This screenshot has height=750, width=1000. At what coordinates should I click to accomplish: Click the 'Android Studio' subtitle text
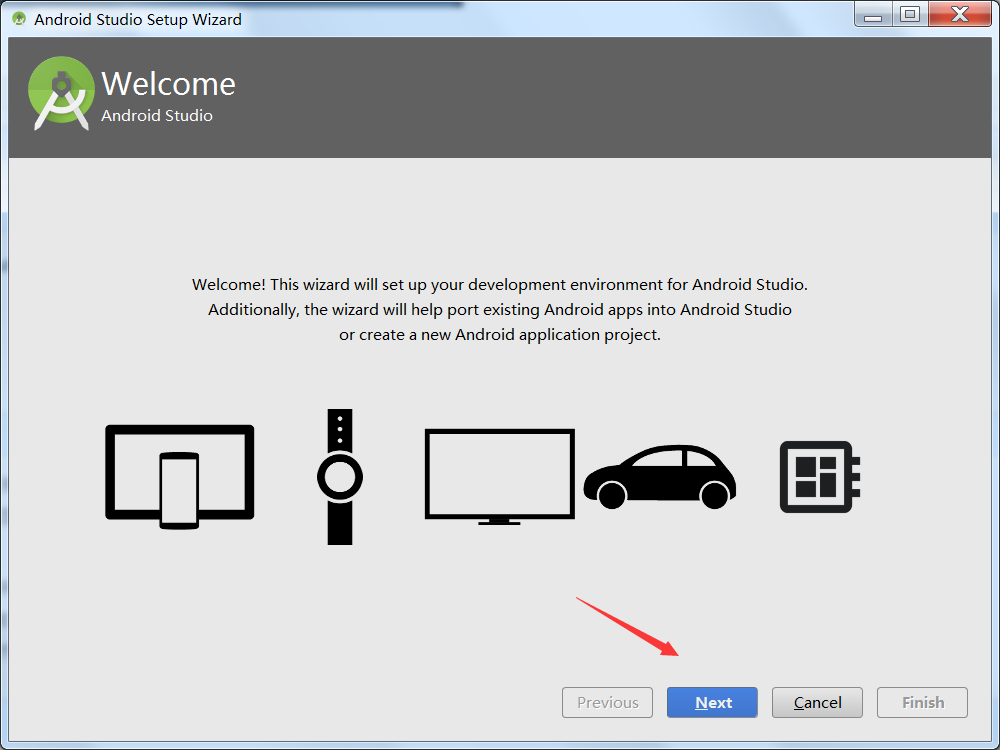[157, 115]
